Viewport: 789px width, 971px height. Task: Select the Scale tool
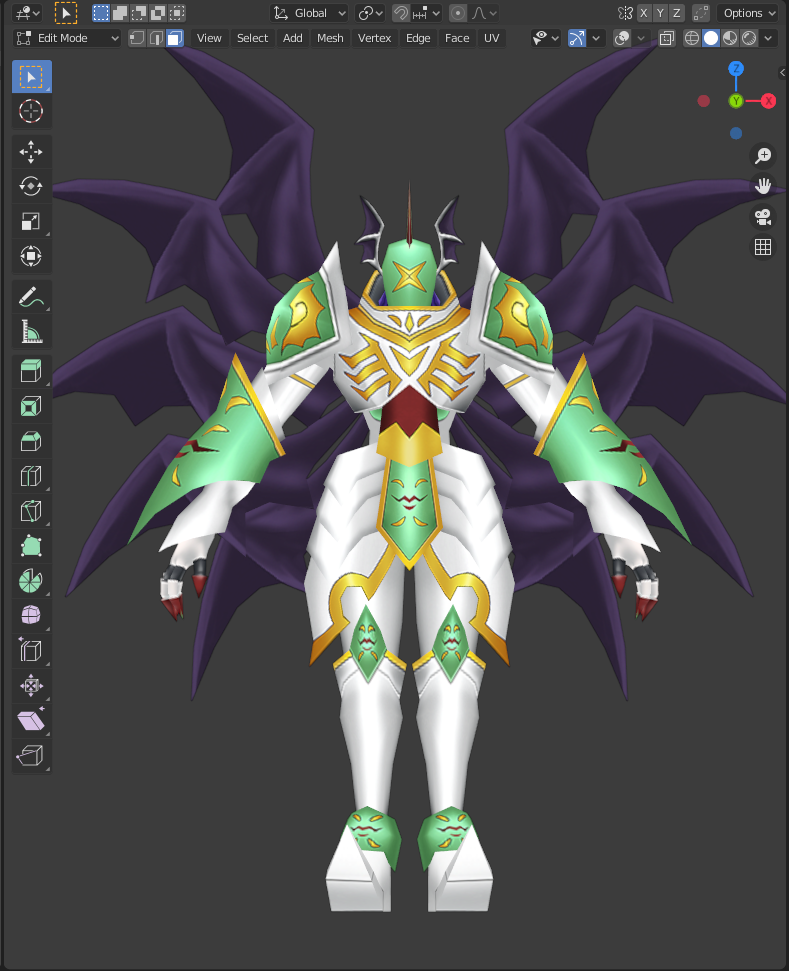(31, 221)
